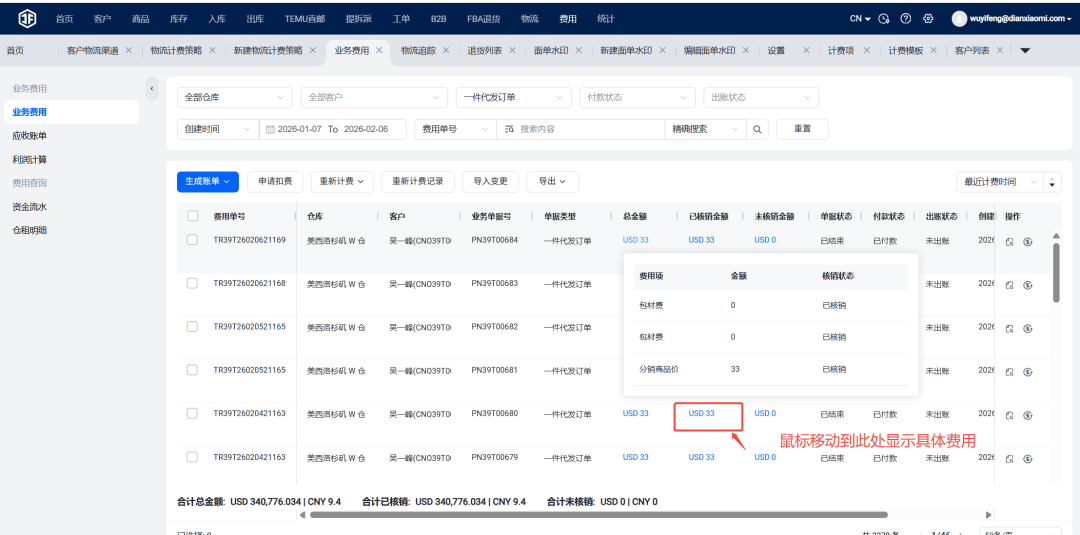Click the 申请扣费 button
Viewport: 1080px width, 535px height.
(275, 181)
